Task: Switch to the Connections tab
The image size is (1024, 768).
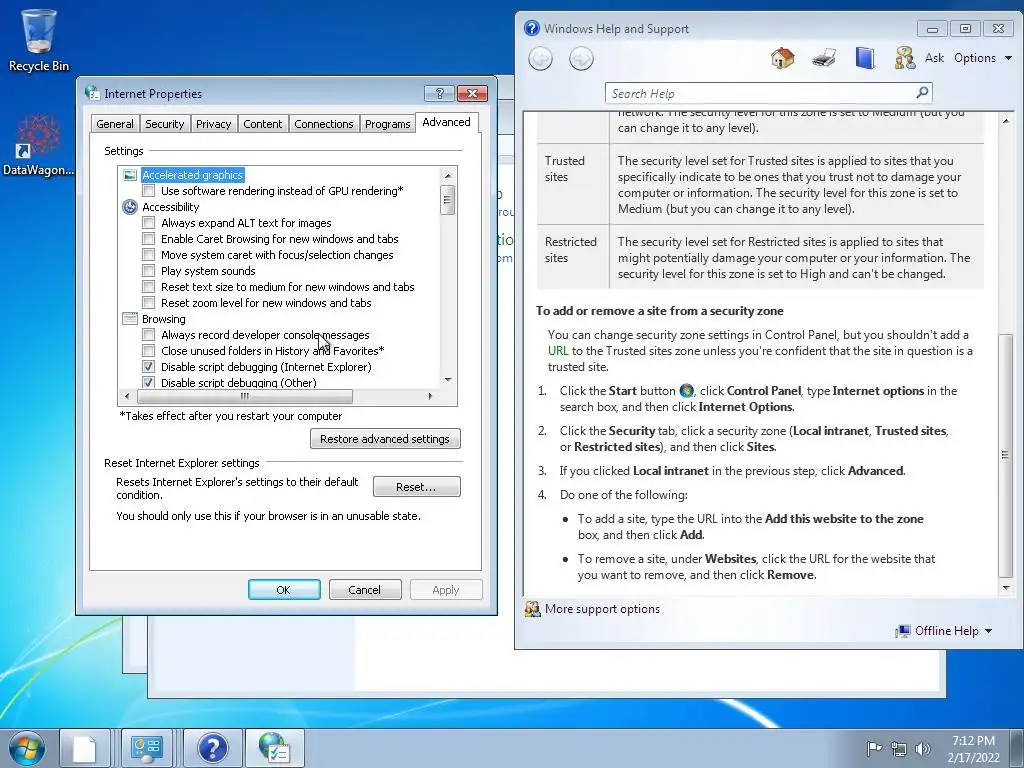Action: pyautogui.click(x=324, y=124)
